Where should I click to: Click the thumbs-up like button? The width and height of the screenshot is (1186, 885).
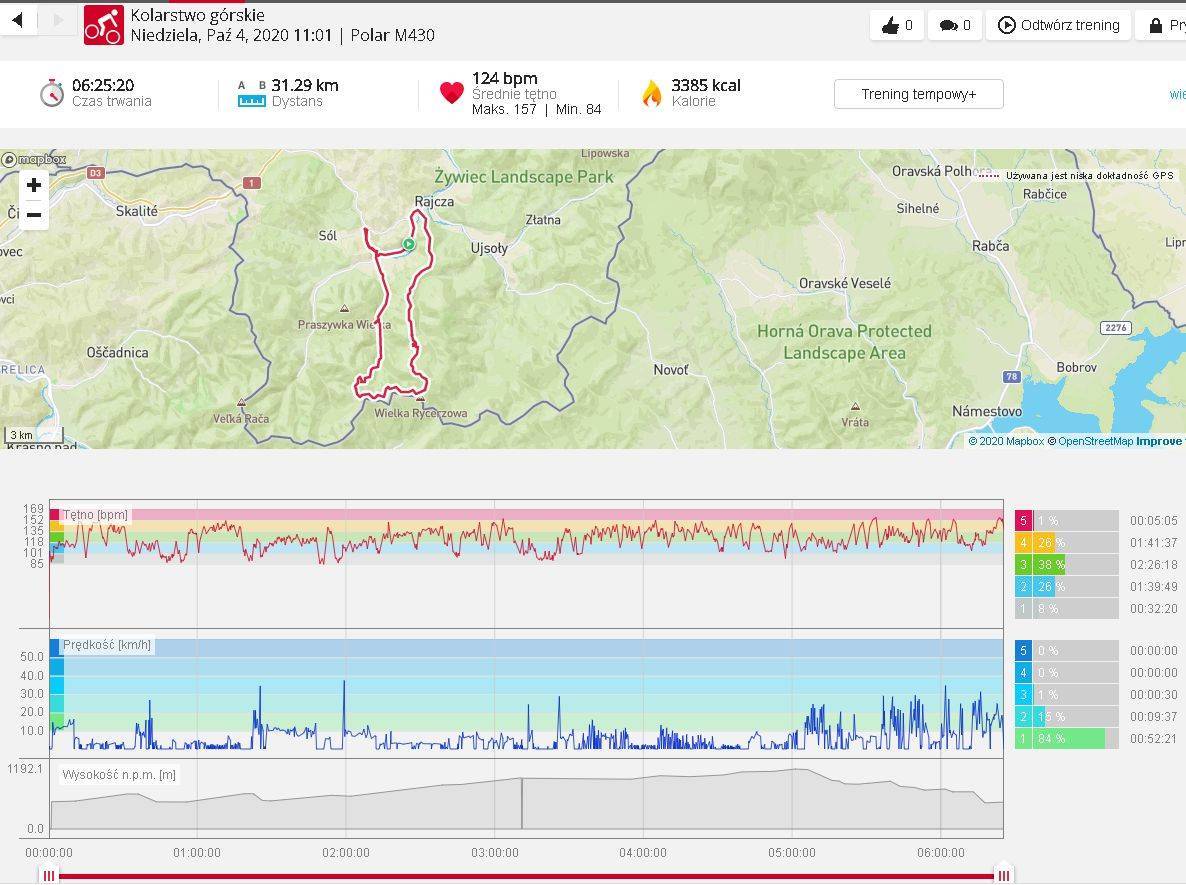pyautogui.click(x=897, y=25)
